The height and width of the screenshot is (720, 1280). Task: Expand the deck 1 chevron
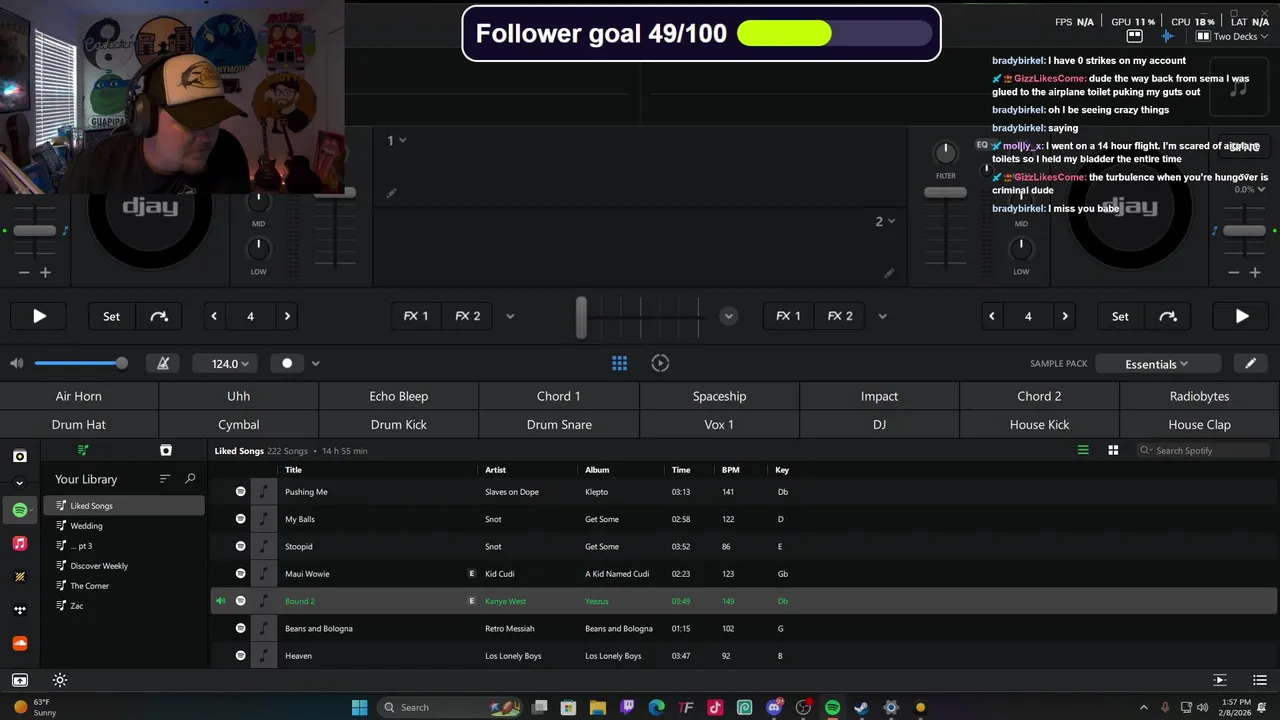tap(403, 140)
